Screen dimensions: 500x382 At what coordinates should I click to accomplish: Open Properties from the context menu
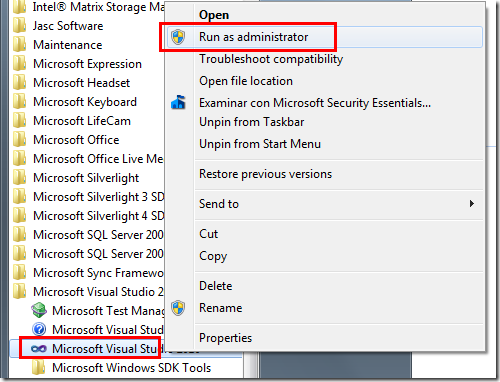point(226,338)
